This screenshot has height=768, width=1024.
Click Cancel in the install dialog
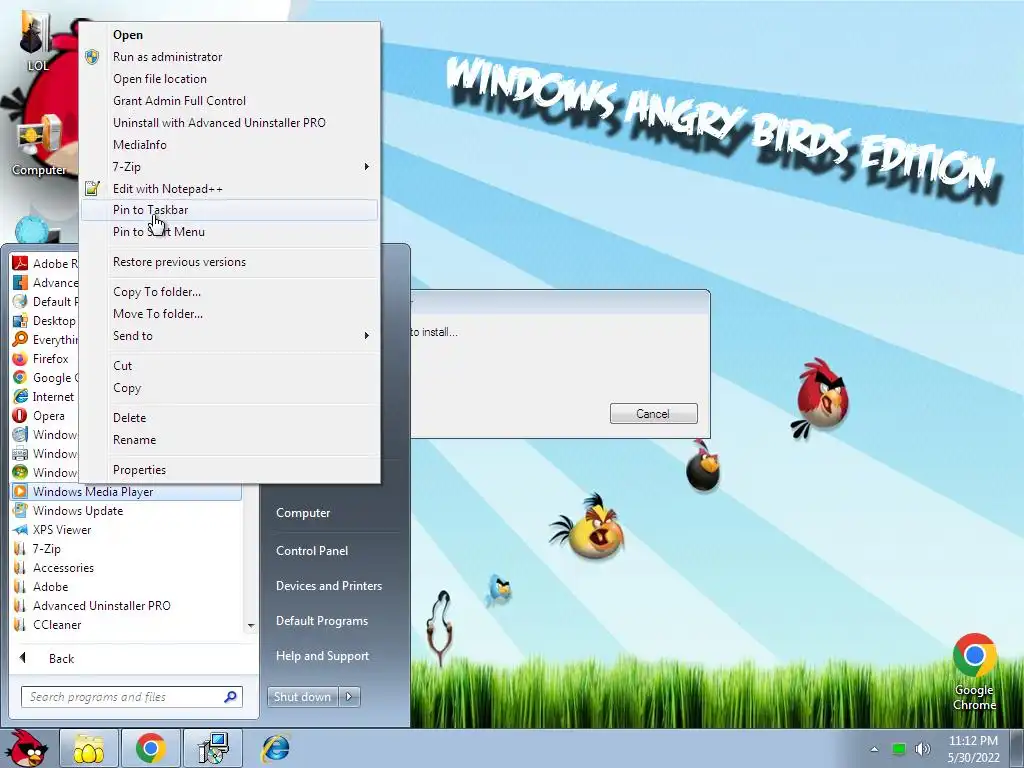click(x=653, y=413)
